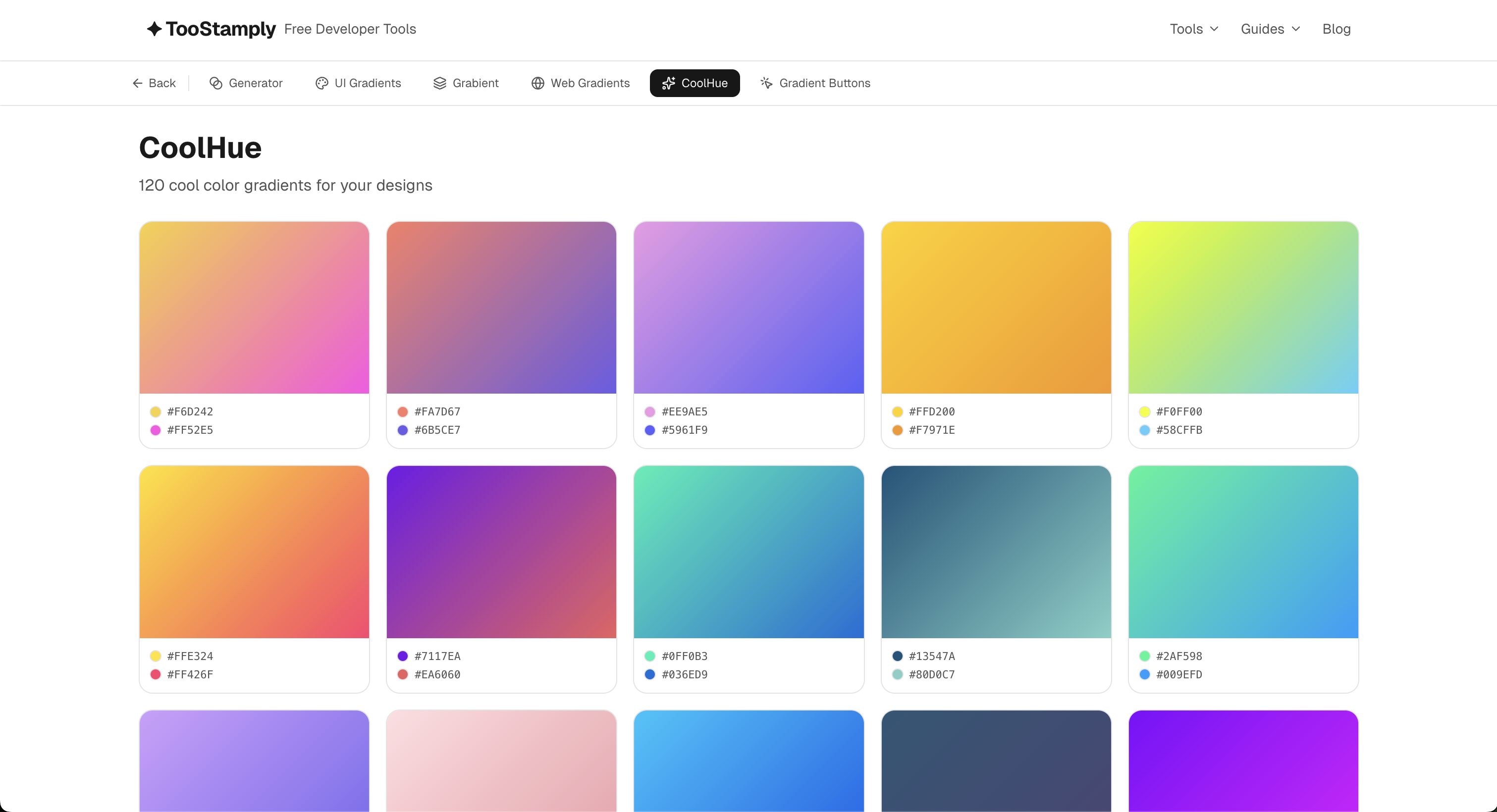
Task: Switch to the Gradient Buttons tab
Action: (815, 83)
